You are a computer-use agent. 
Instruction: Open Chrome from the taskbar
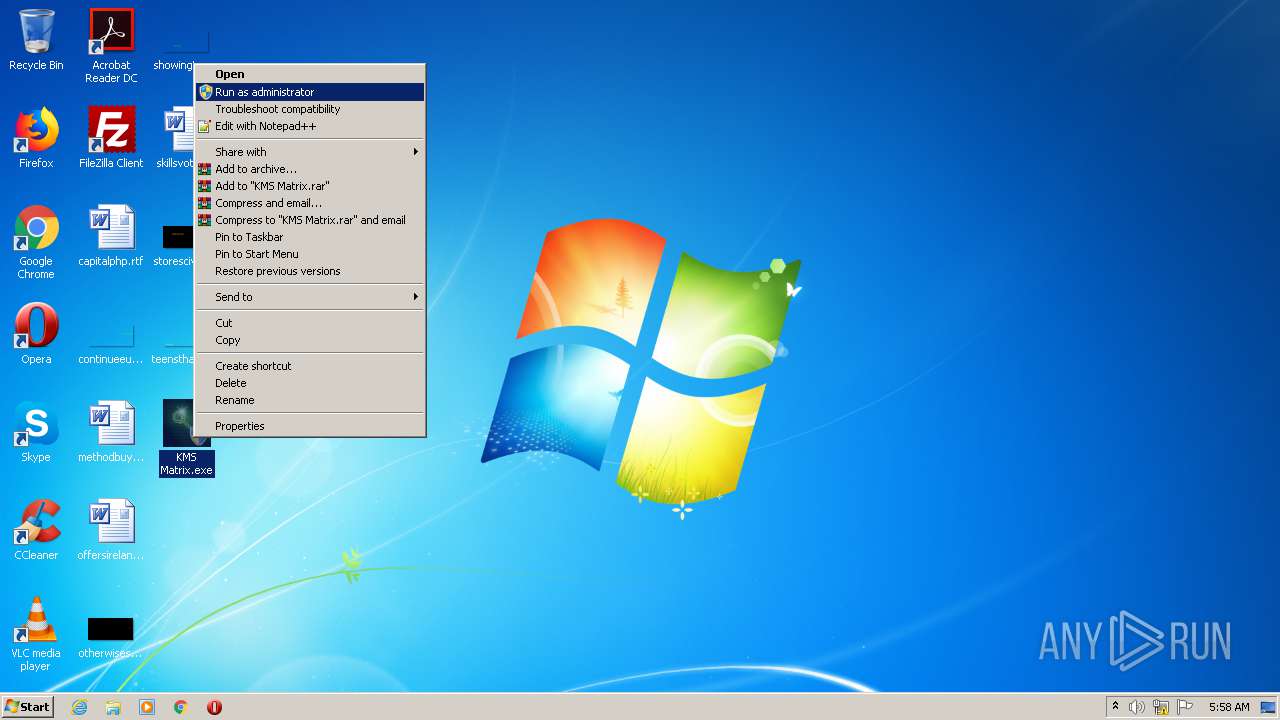click(x=181, y=707)
